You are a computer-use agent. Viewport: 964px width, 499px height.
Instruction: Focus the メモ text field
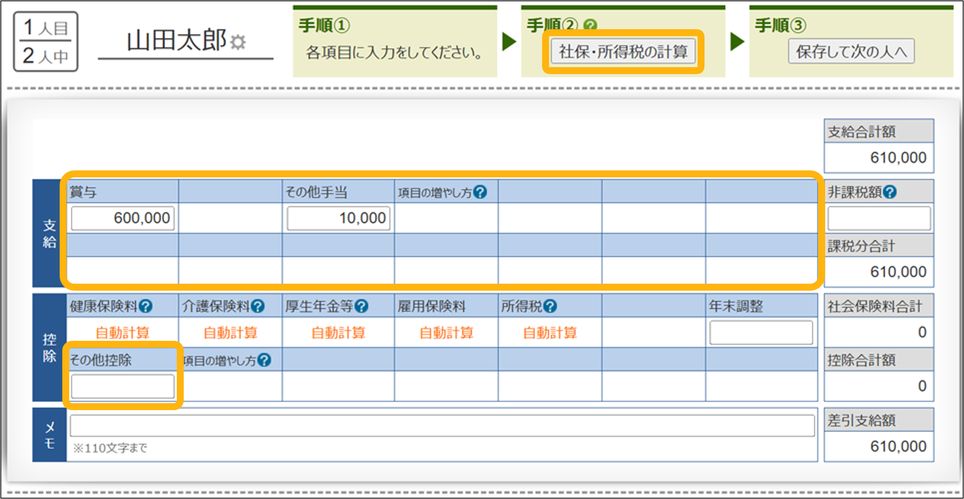(x=442, y=426)
